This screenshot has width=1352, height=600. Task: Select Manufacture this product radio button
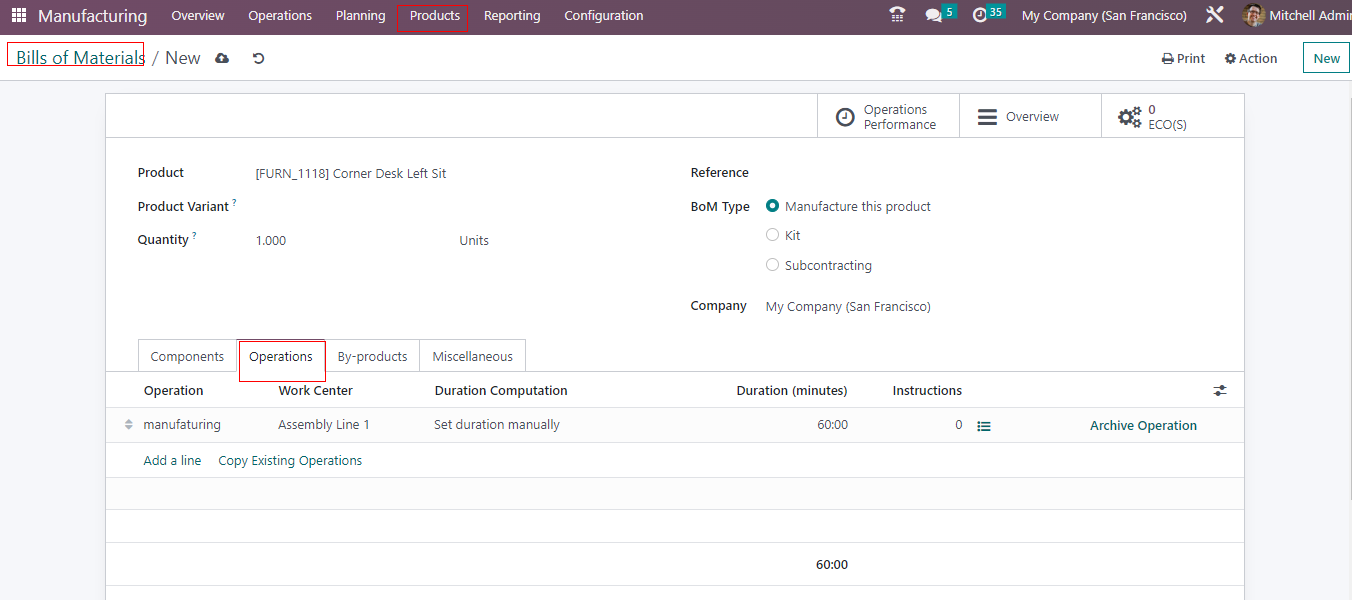click(772, 206)
